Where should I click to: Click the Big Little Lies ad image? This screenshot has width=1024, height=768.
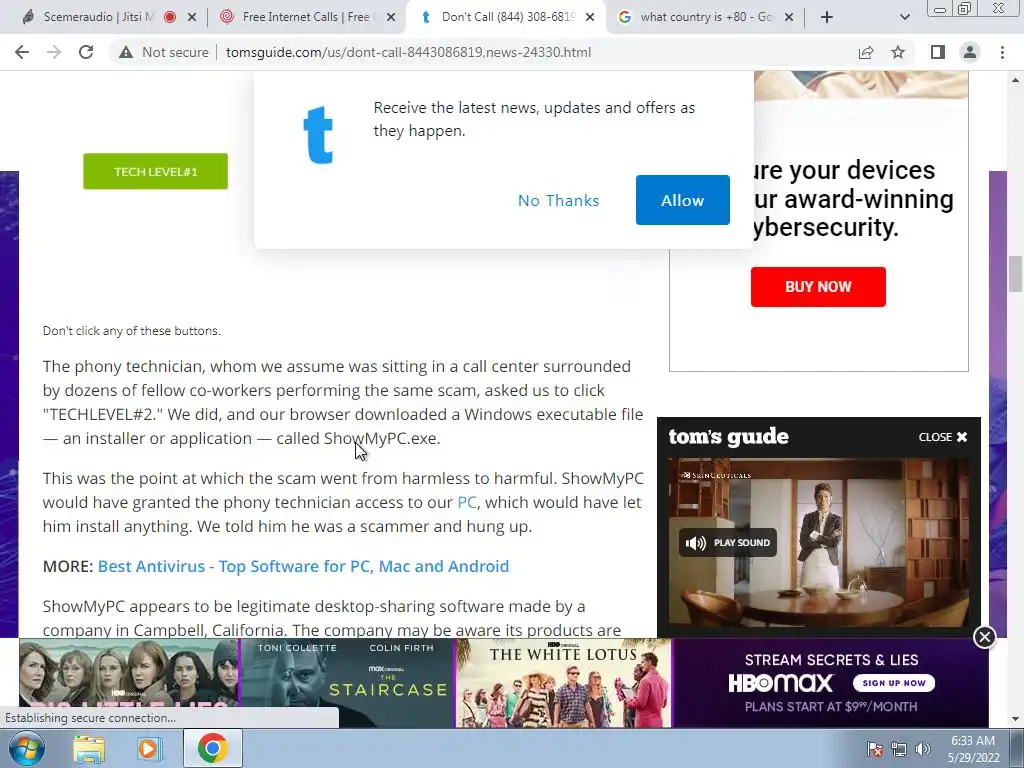point(129,682)
